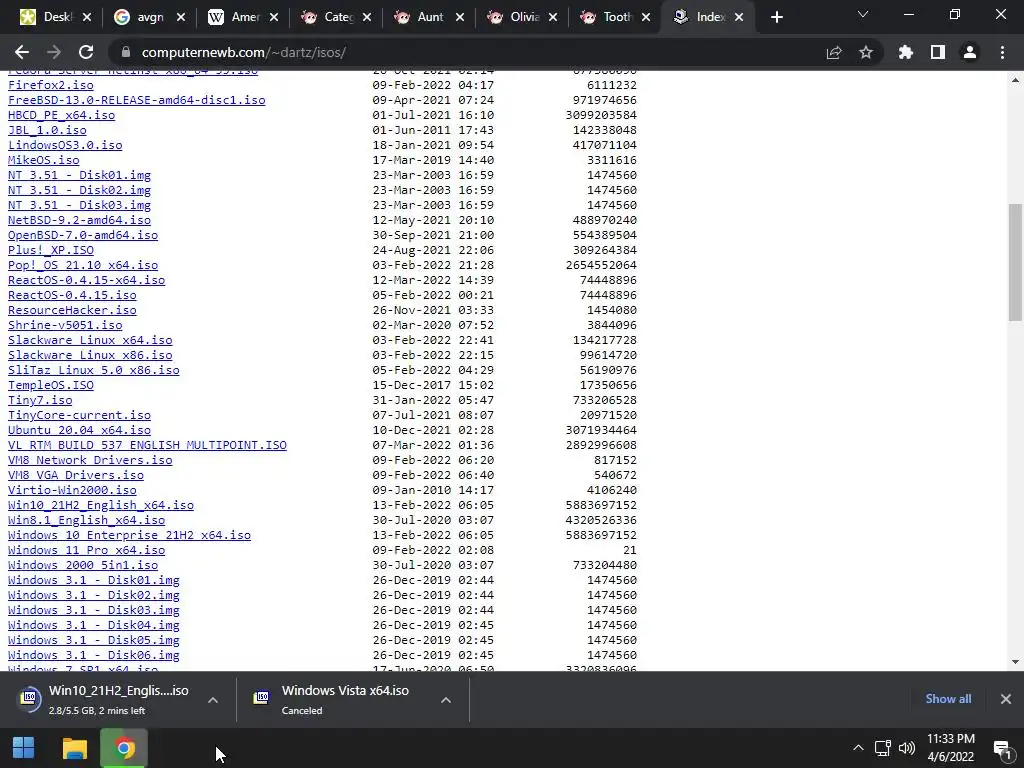Open the TempleOS.ISO link
This screenshot has height=768, width=1024.
point(50,385)
